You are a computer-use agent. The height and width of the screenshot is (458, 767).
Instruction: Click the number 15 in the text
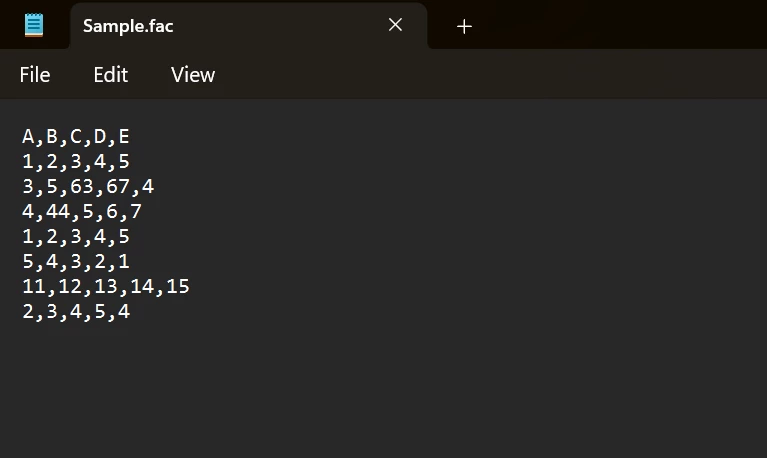tap(178, 286)
